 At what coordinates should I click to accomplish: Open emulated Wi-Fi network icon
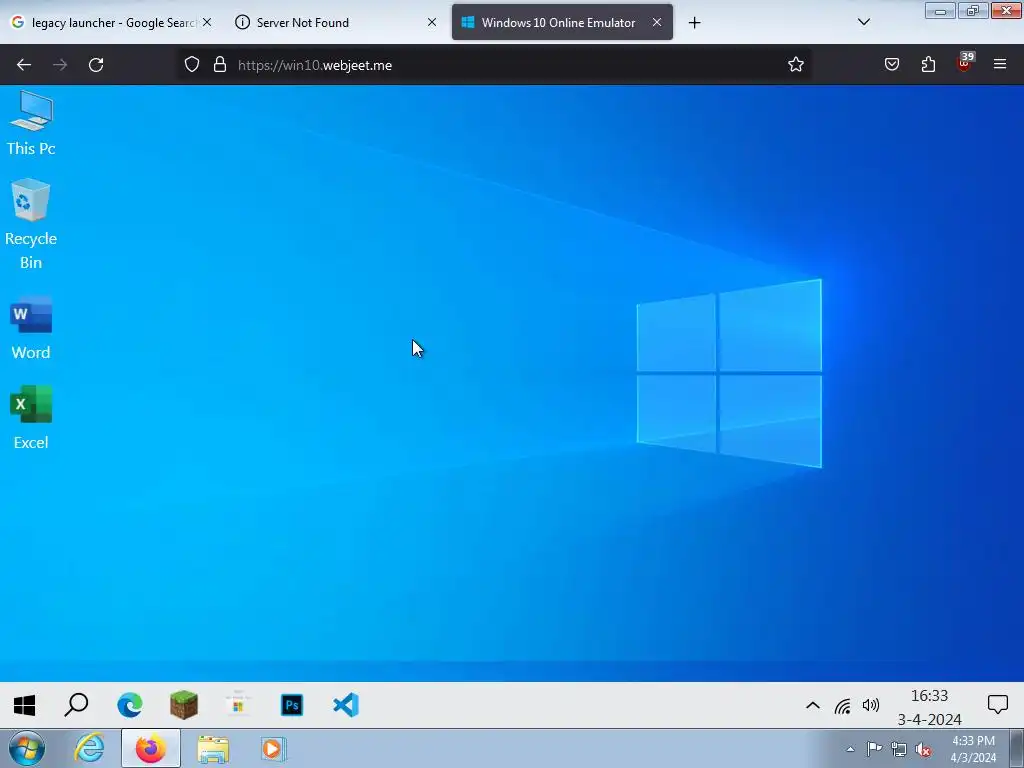click(x=842, y=706)
